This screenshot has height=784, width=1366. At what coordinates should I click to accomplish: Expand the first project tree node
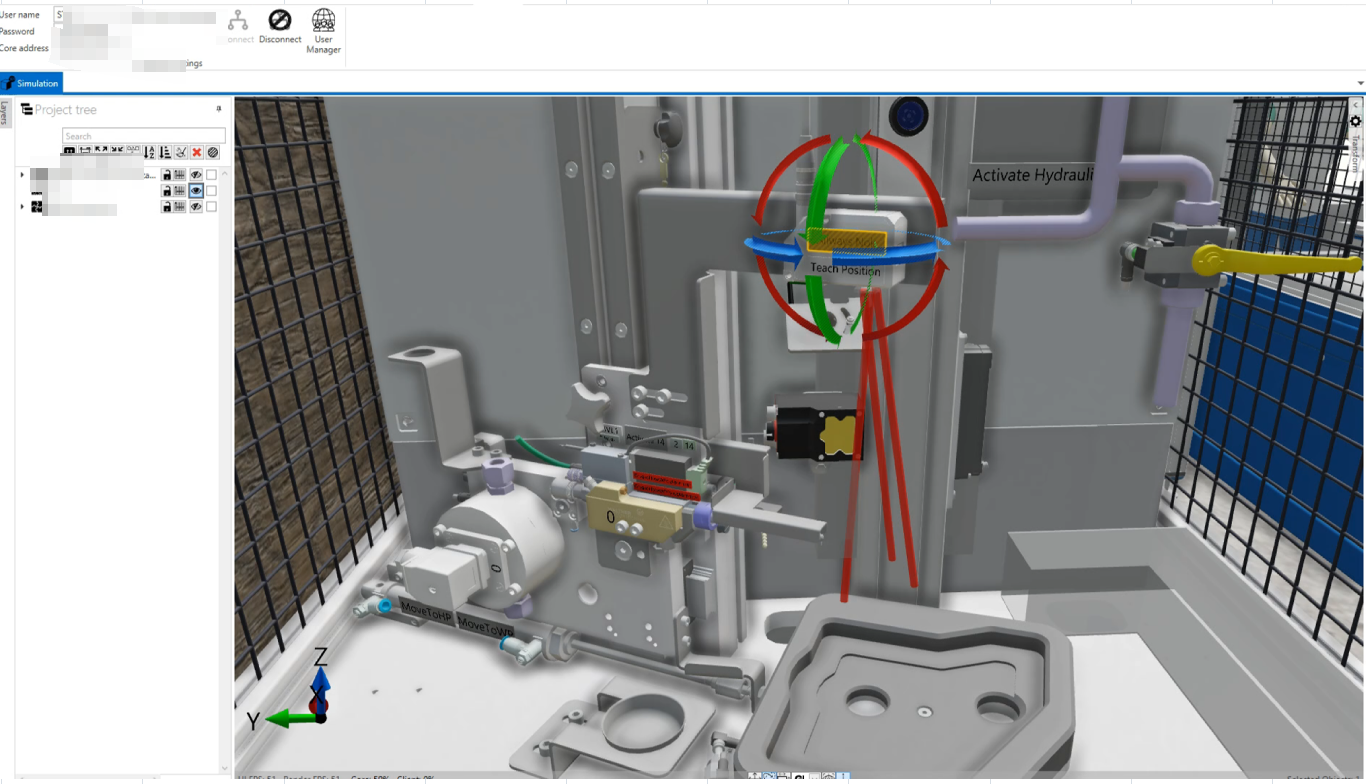pos(22,175)
